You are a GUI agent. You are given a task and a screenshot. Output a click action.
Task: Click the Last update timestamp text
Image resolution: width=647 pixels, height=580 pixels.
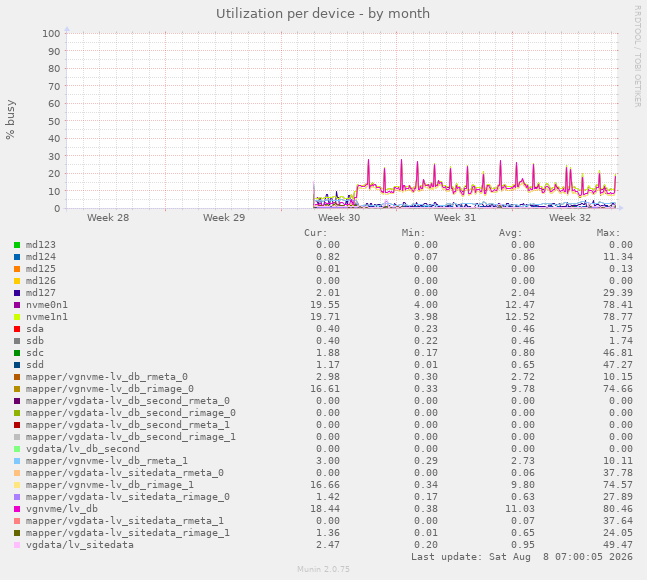tap(522, 557)
